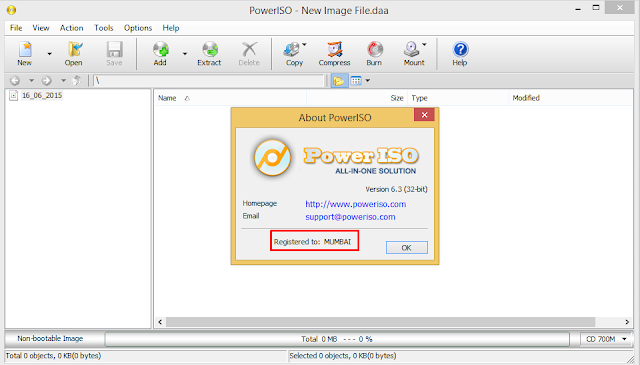Click OK in the About dialog
The width and height of the screenshot is (640, 365).
click(407, 247)
